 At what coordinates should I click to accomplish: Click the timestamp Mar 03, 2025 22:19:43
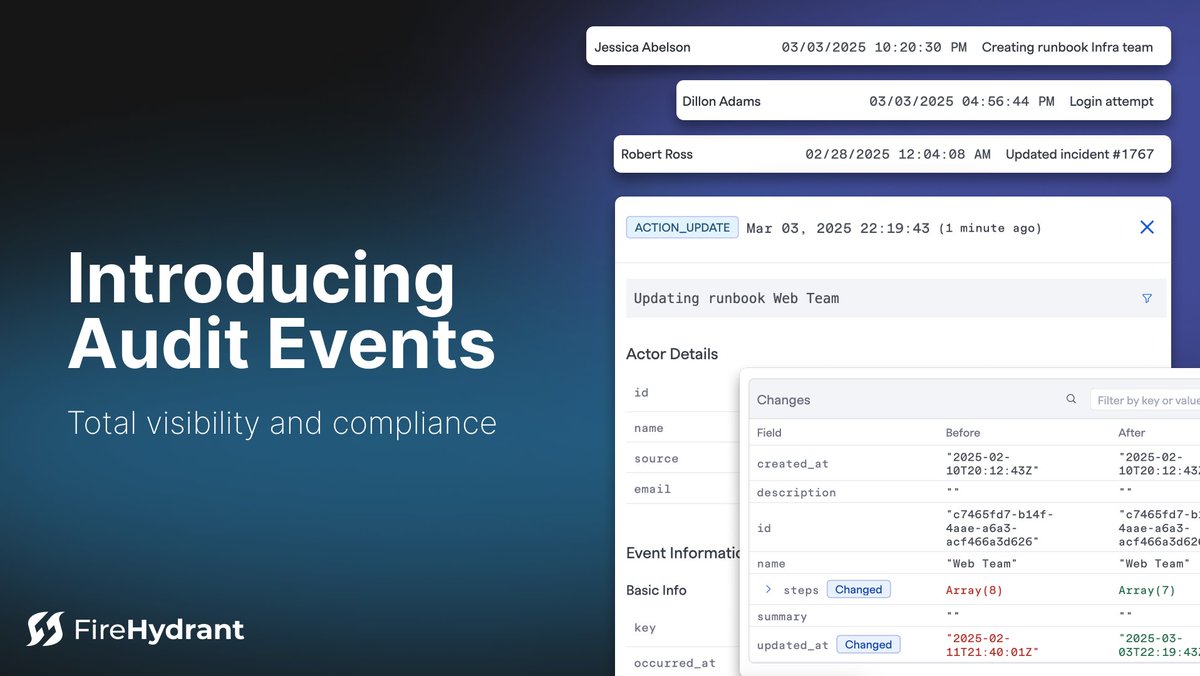click(x=838, y=228)
